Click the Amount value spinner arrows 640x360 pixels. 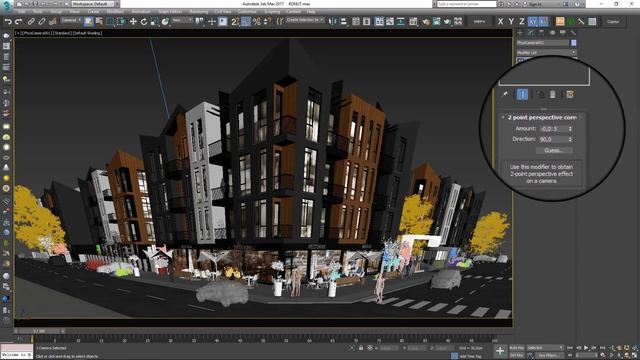pyautogui.click(x=570, y=129)
